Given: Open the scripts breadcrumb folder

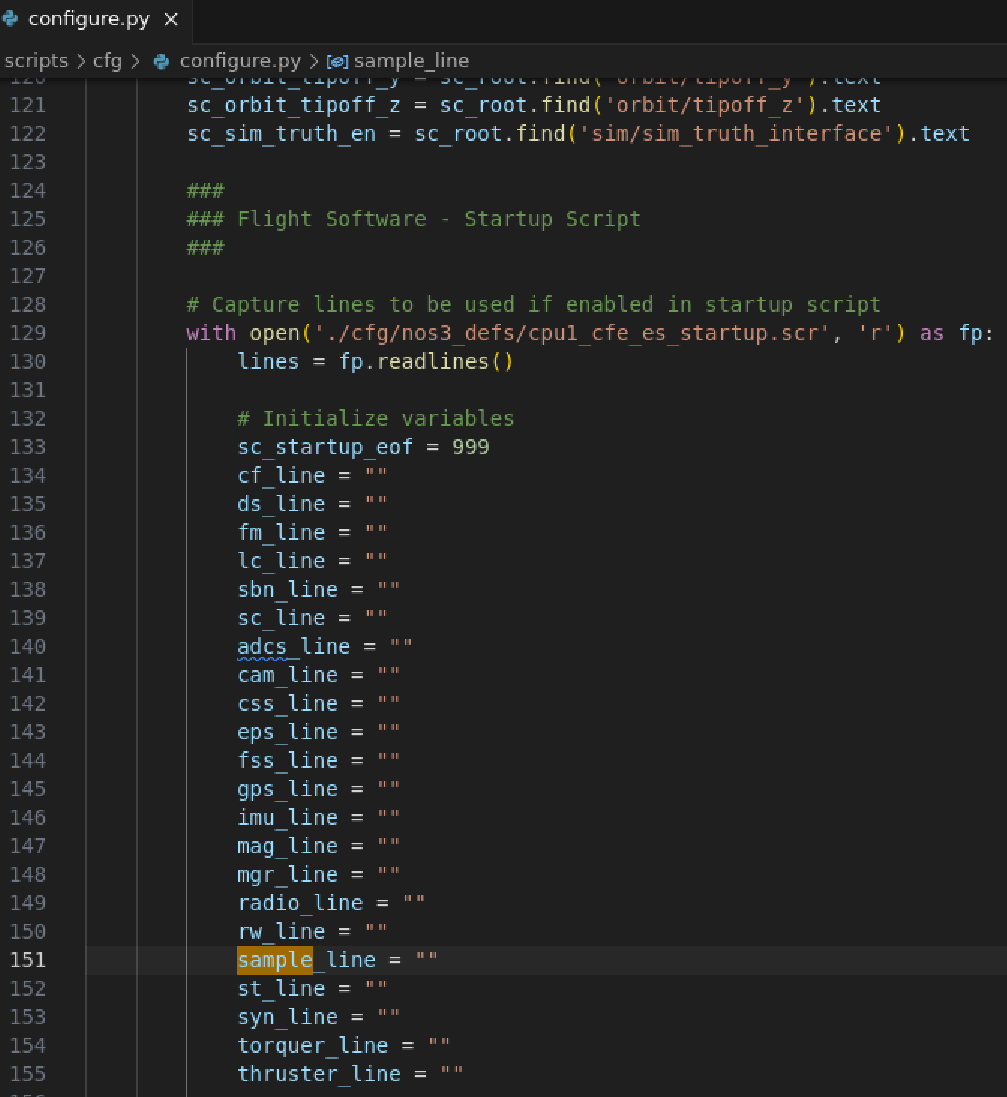Looking at the screenshot, I should point(36,61).
